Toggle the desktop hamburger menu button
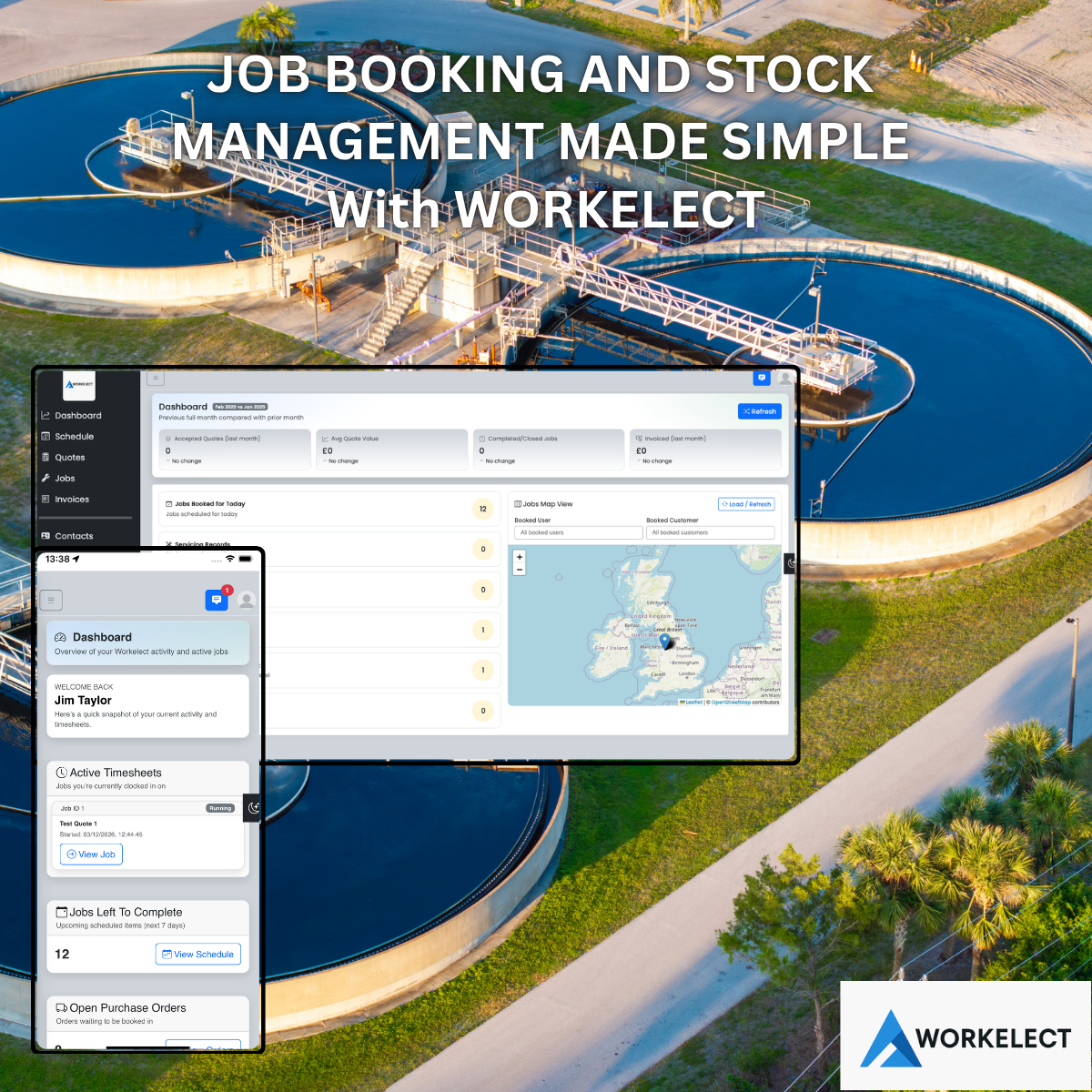This screenshot has width=1092, height=1092. [x=155, y=378]
